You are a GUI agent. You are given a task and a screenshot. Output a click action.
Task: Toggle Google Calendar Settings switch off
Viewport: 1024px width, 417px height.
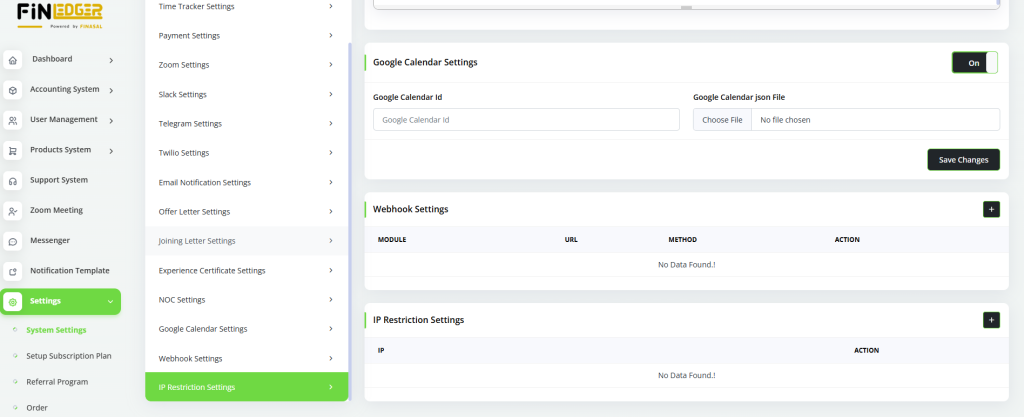[x=974, y=62]
